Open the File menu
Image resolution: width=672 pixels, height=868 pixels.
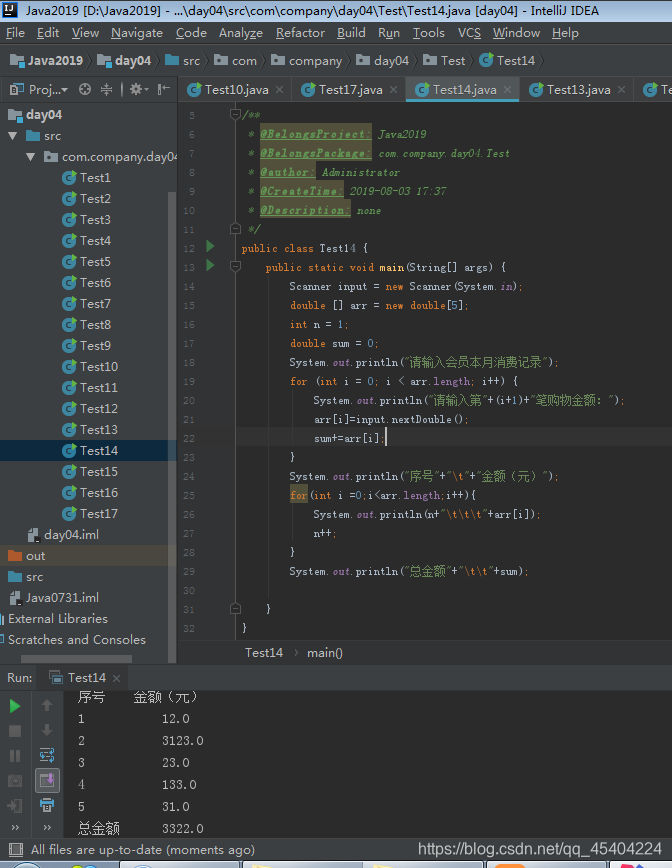[15, 33]
